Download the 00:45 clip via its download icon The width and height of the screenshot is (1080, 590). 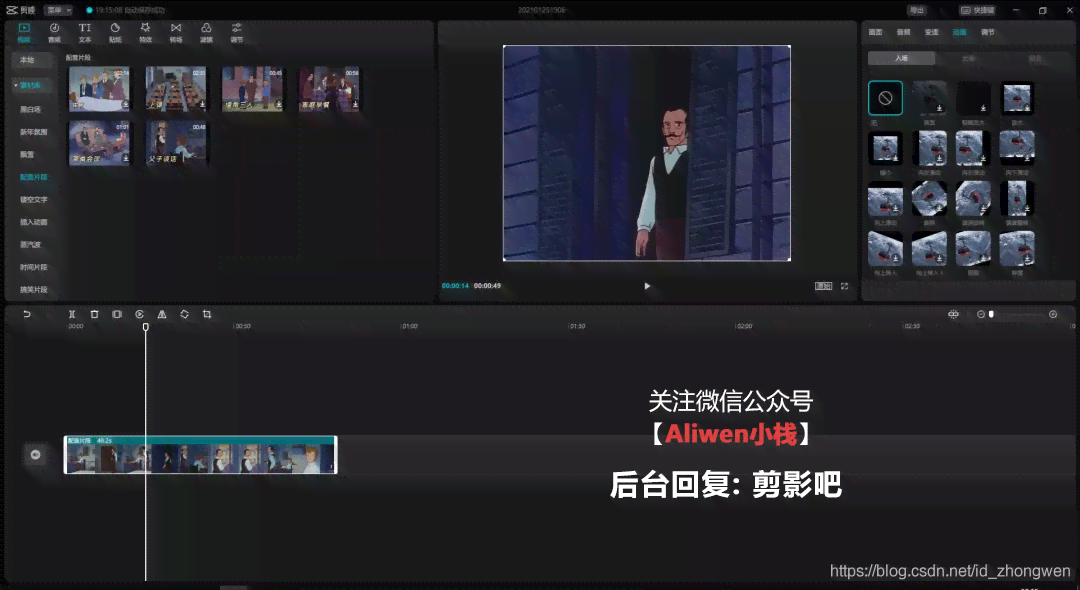click(279, 105)
